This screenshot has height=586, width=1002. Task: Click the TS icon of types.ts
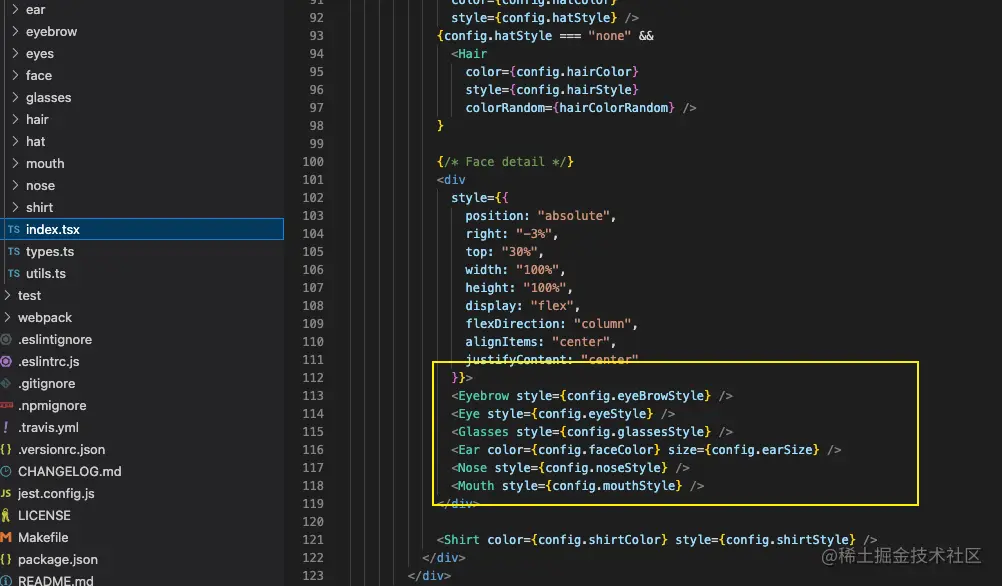point(14,251)
